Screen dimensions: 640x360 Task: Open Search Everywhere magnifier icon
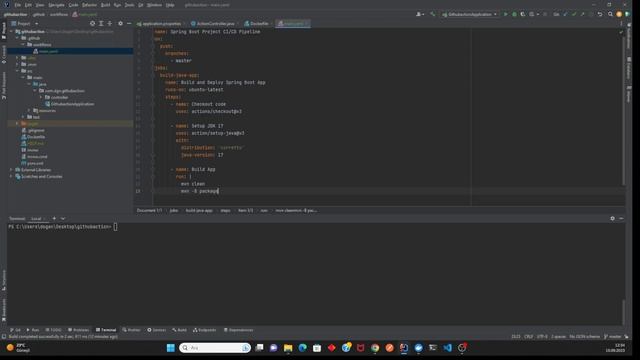[610, 14]
